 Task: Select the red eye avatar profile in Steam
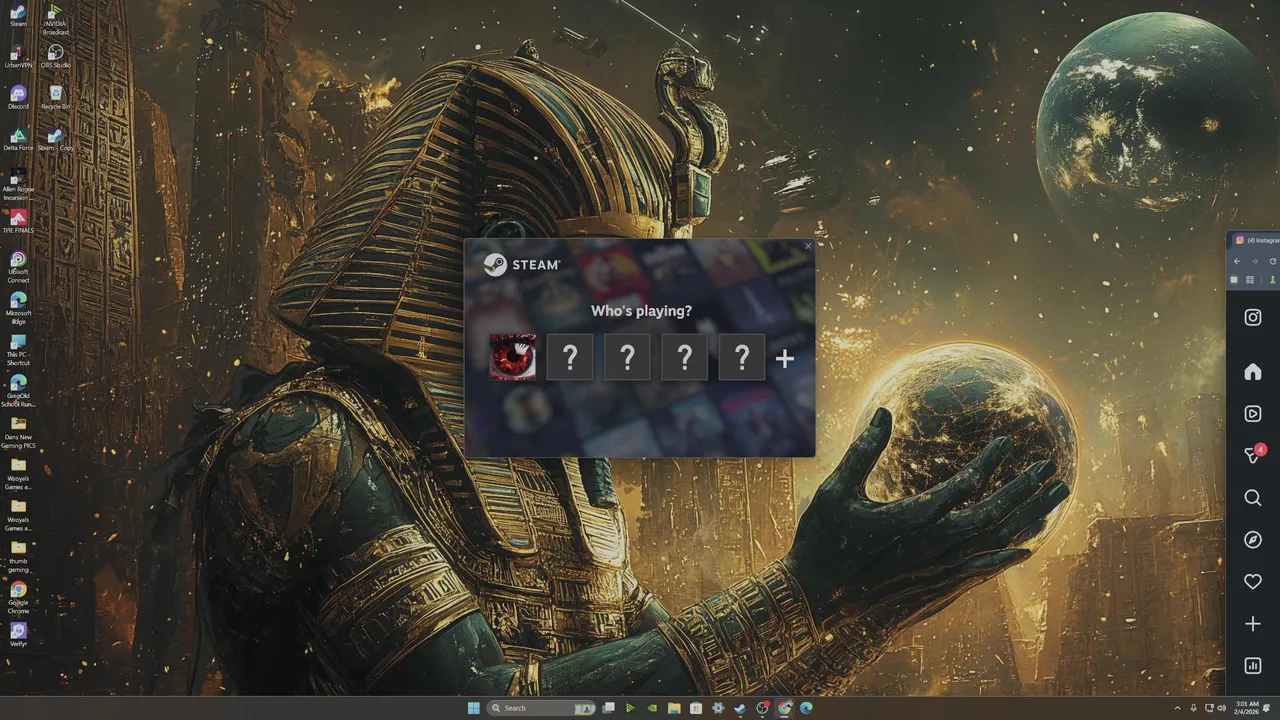tap(513, 357)
